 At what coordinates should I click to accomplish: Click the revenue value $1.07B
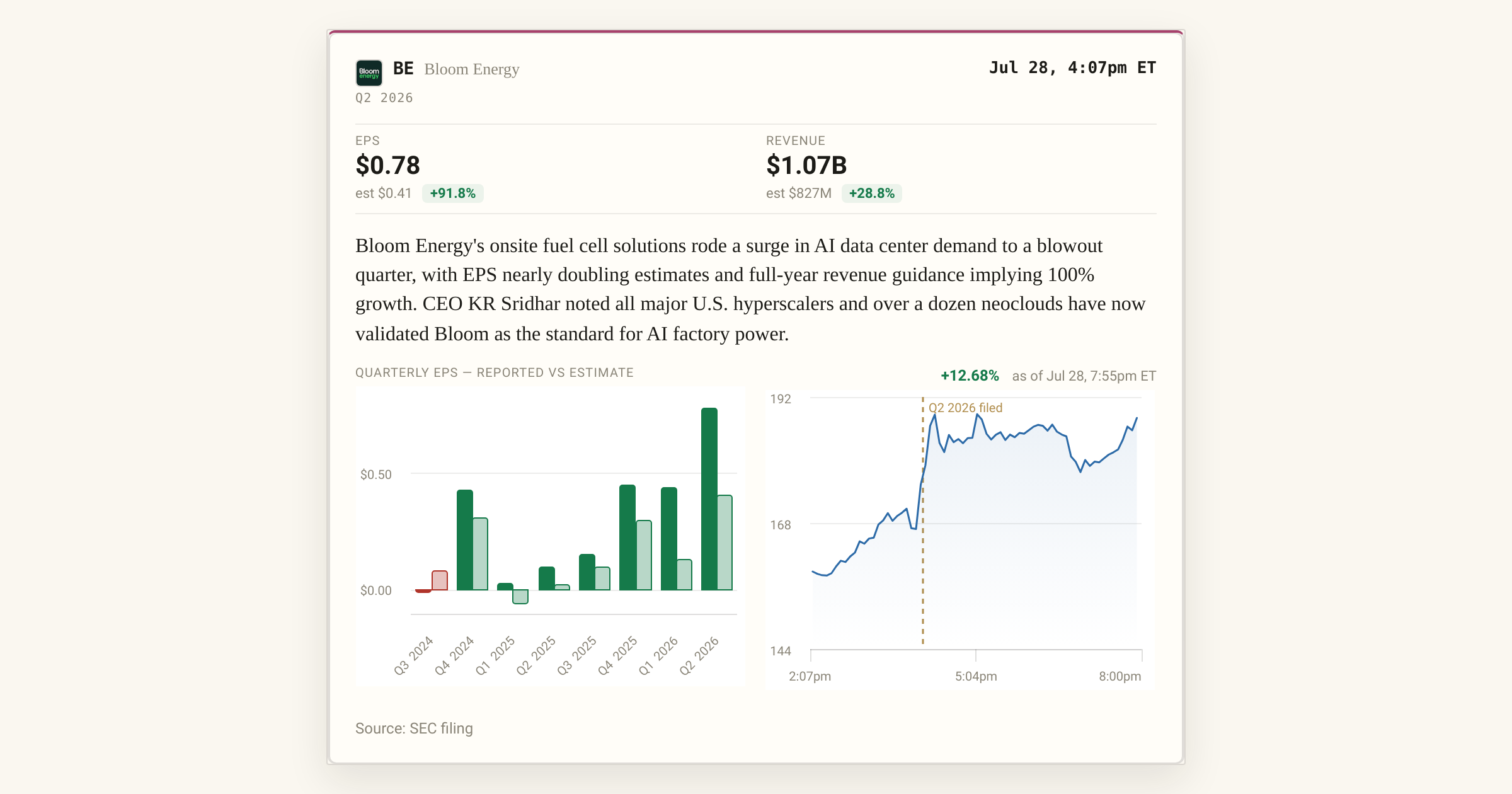pyautogui.click(x=806, y=165)
